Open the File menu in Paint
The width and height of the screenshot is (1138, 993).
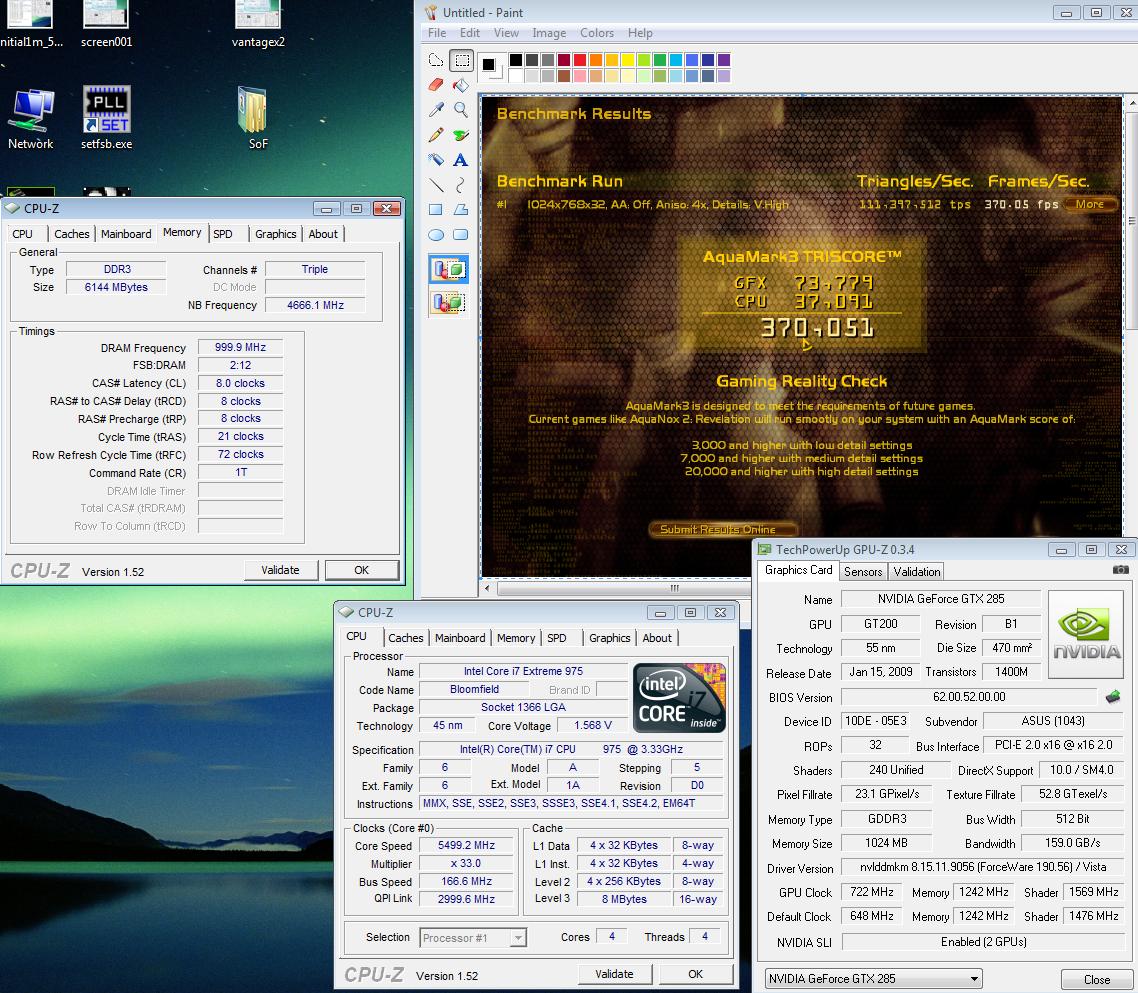pos(437,33)
